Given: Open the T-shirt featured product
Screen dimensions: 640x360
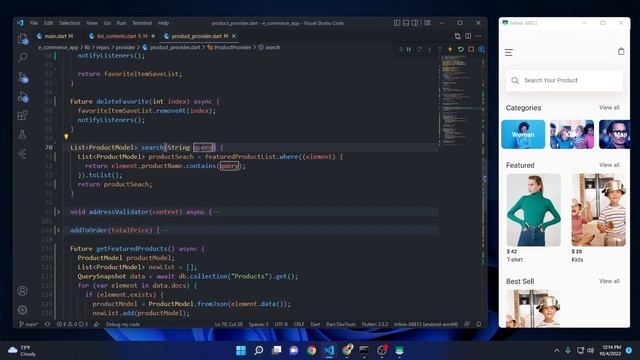Looking at the screenshot, I should tap(533, 218).
